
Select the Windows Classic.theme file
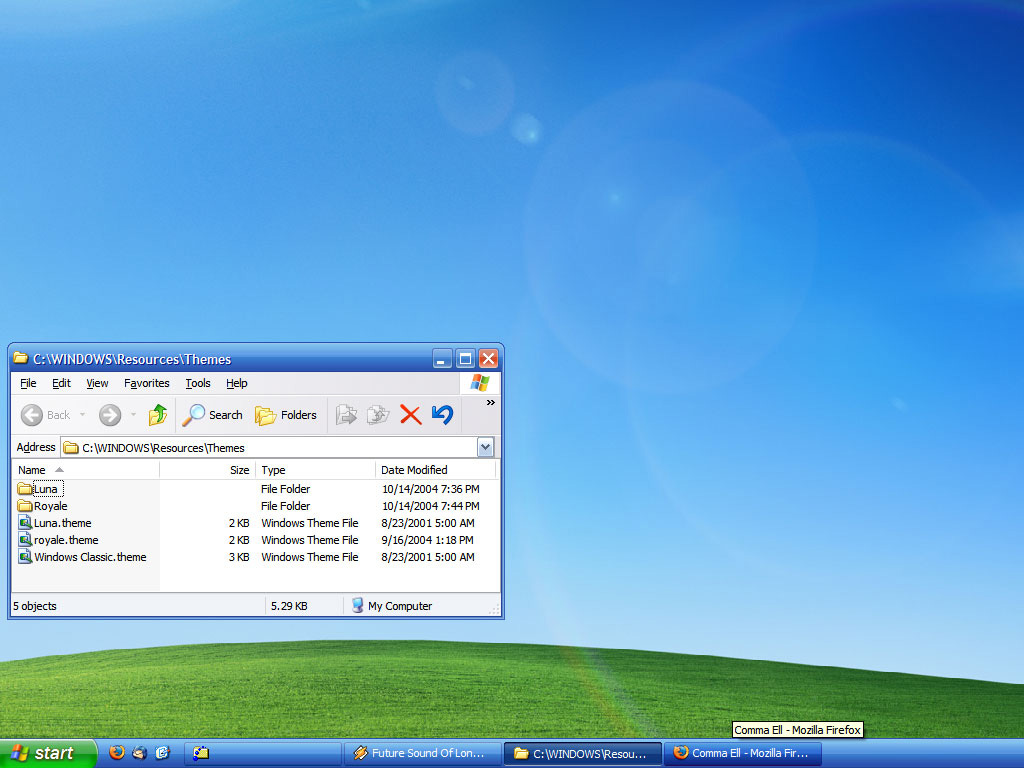[x=90, y=557]
